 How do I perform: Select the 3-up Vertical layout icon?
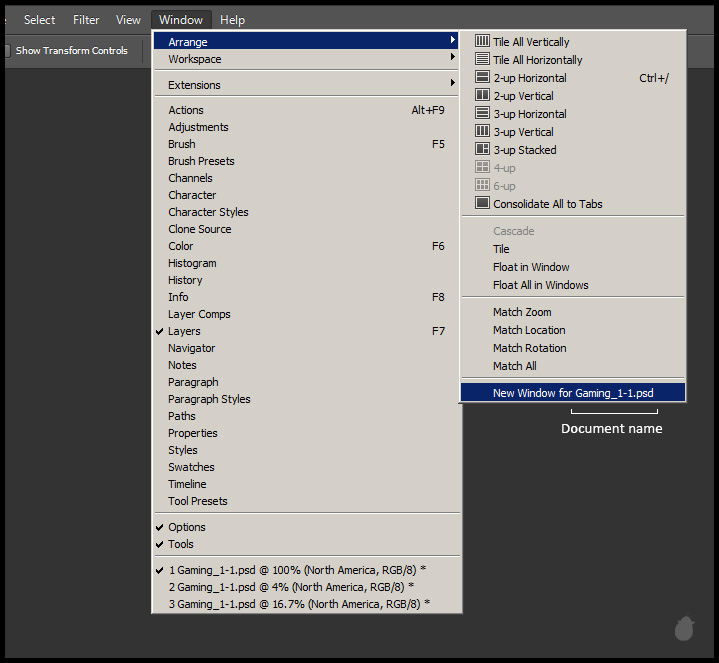(x=482, y=132)
